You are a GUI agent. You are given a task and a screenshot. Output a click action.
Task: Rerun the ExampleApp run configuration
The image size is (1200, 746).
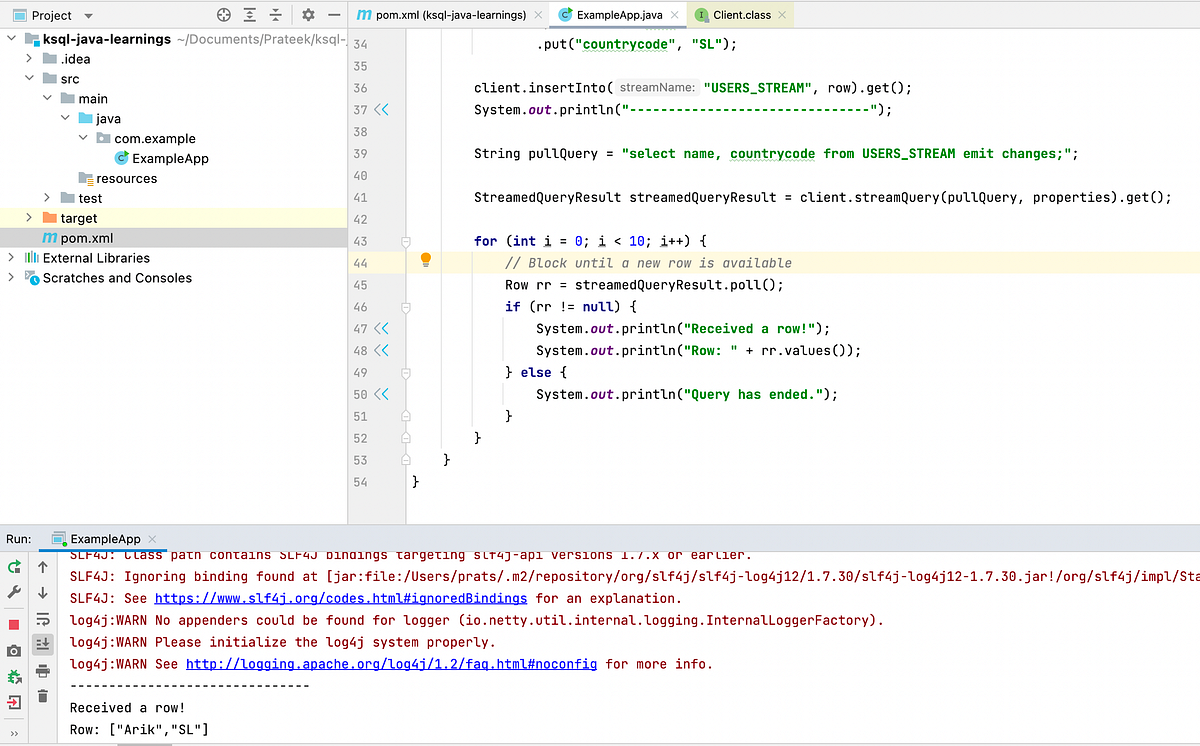point(14,565)
